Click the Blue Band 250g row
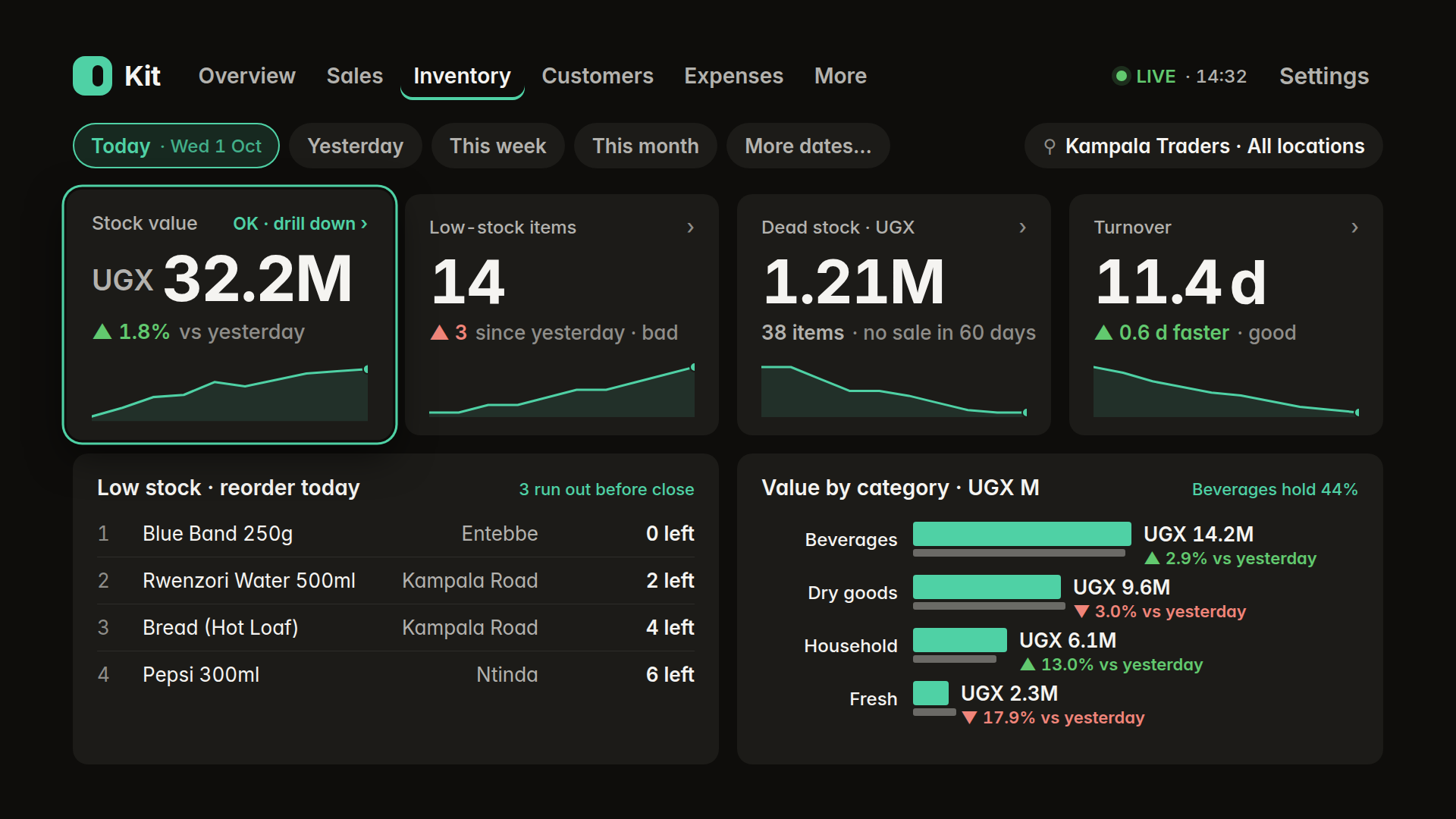The image size is (1456, 819). 396,534
